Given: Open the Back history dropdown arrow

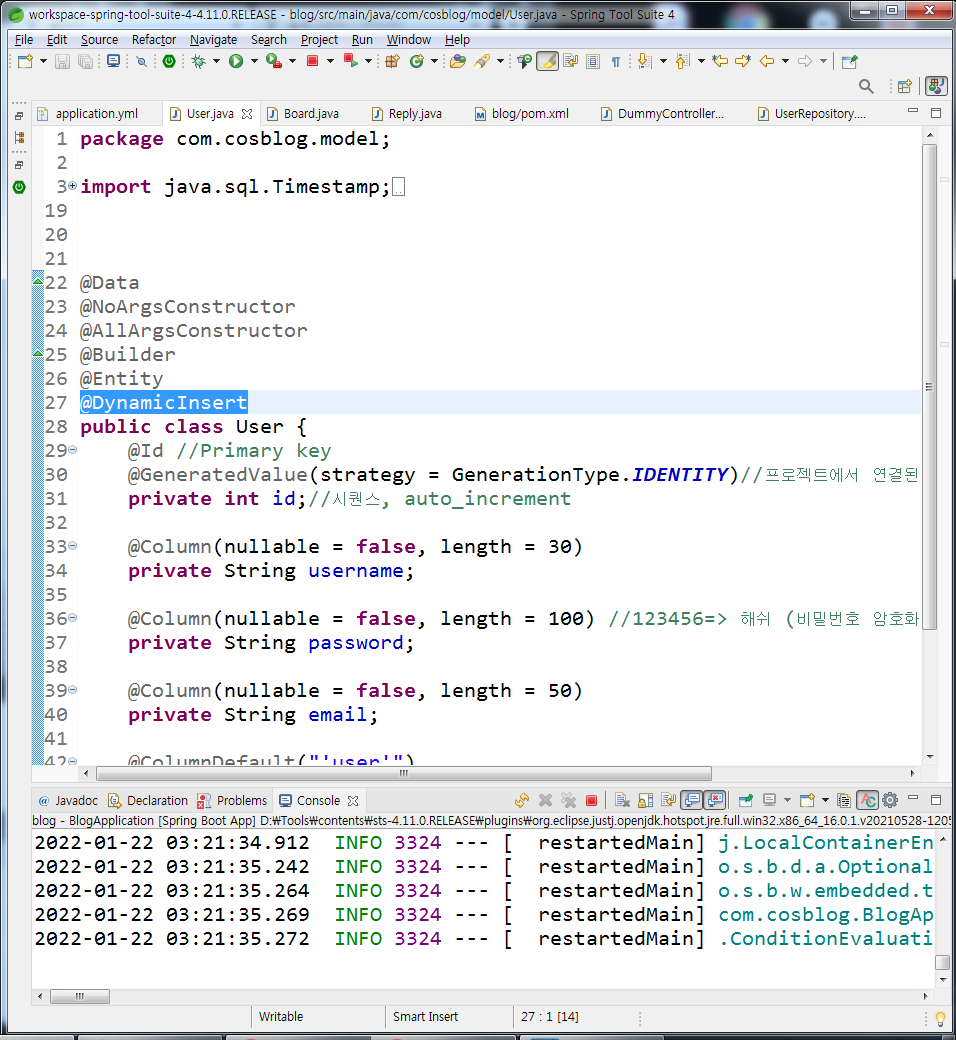Looking at the screenshot, I should click(x=785, y=62).
